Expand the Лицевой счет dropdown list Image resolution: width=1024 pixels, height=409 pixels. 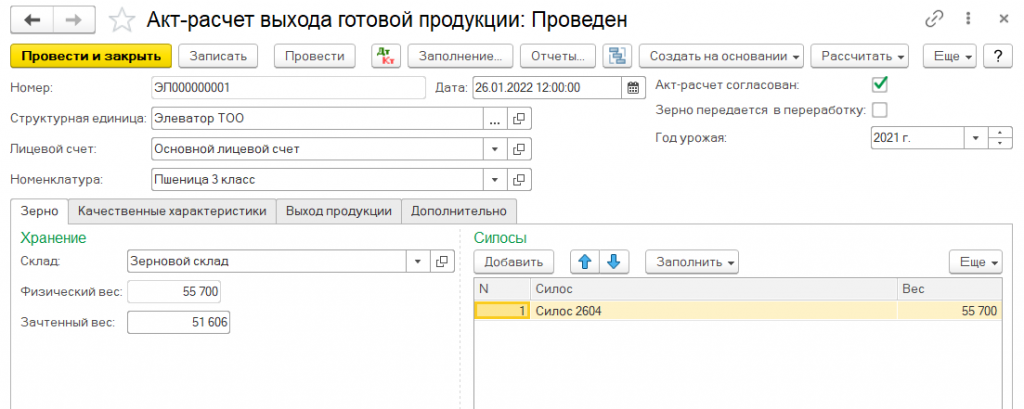(496, 149)
